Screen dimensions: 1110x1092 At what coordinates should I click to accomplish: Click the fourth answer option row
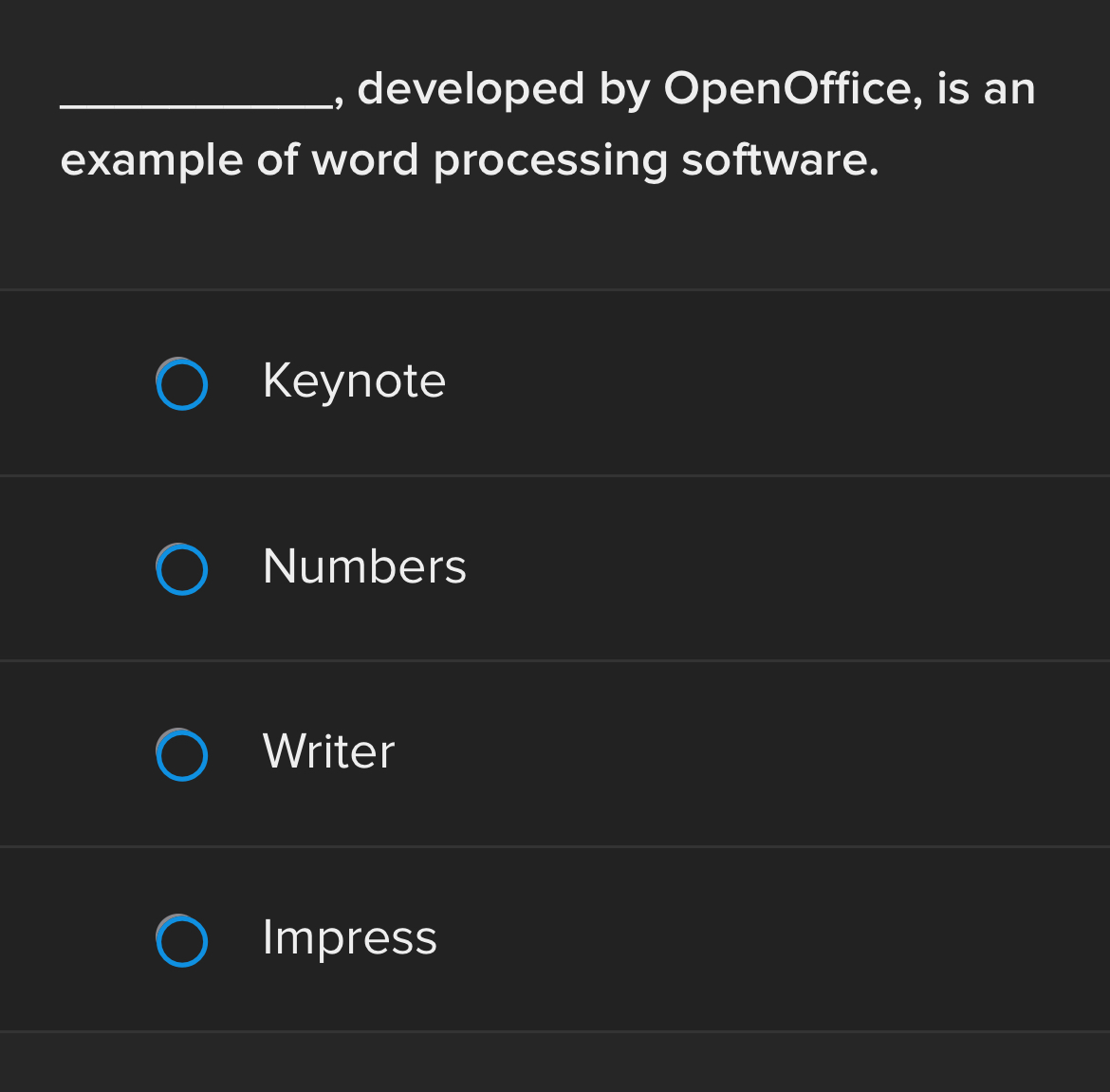click(555, 939)
